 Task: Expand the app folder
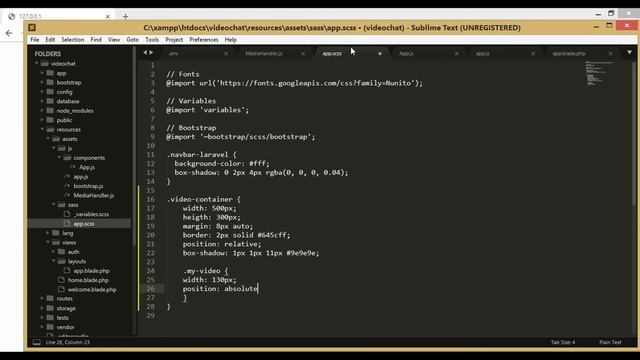tap(42, 73)
